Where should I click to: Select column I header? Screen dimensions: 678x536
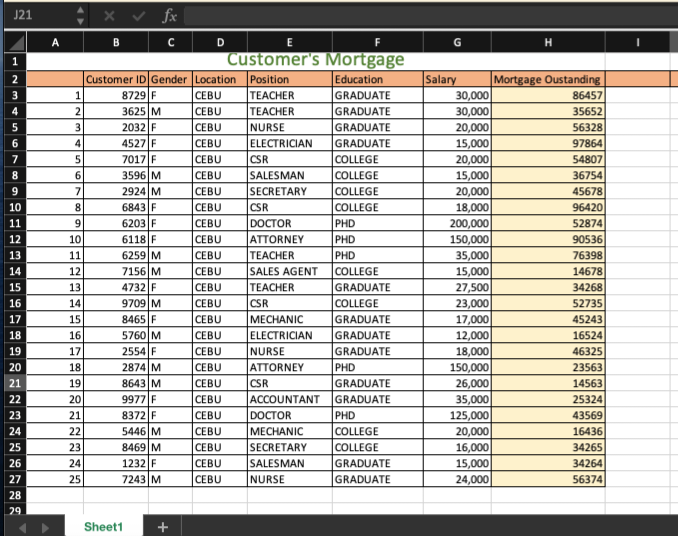click(637, 42)
